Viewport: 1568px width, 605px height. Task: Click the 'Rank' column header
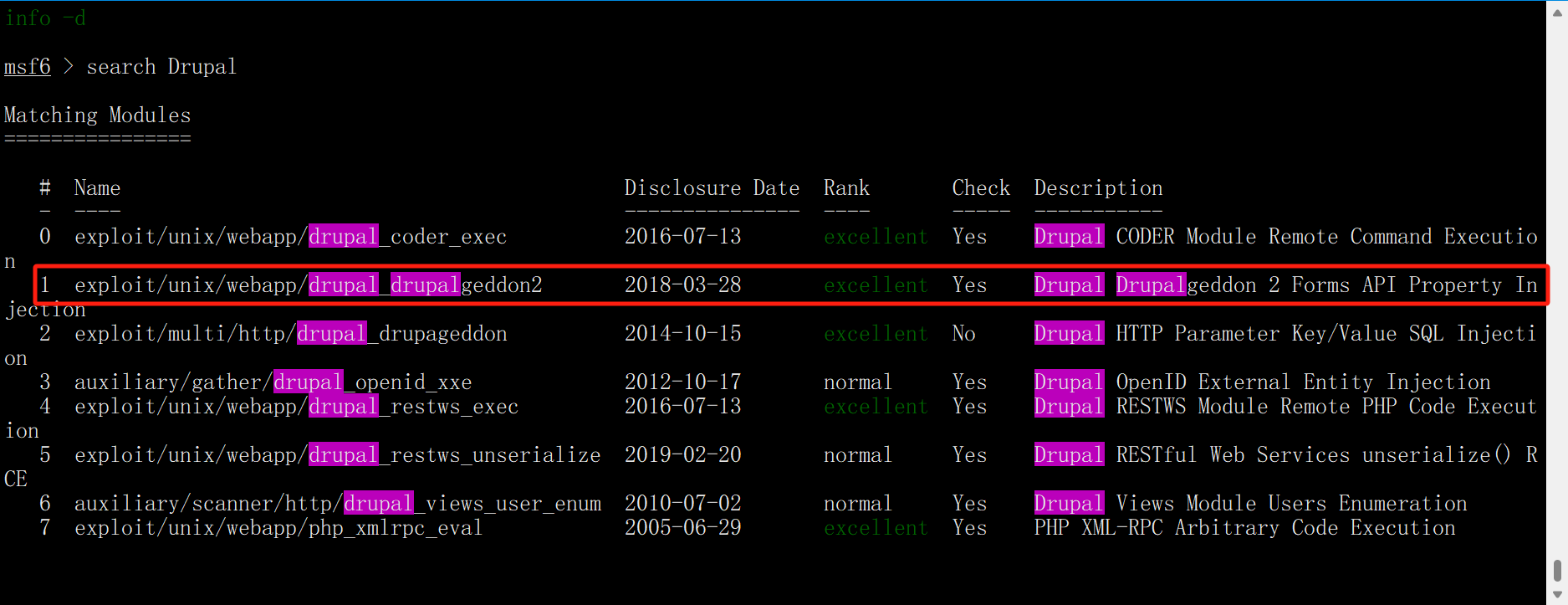coord(846,188)
